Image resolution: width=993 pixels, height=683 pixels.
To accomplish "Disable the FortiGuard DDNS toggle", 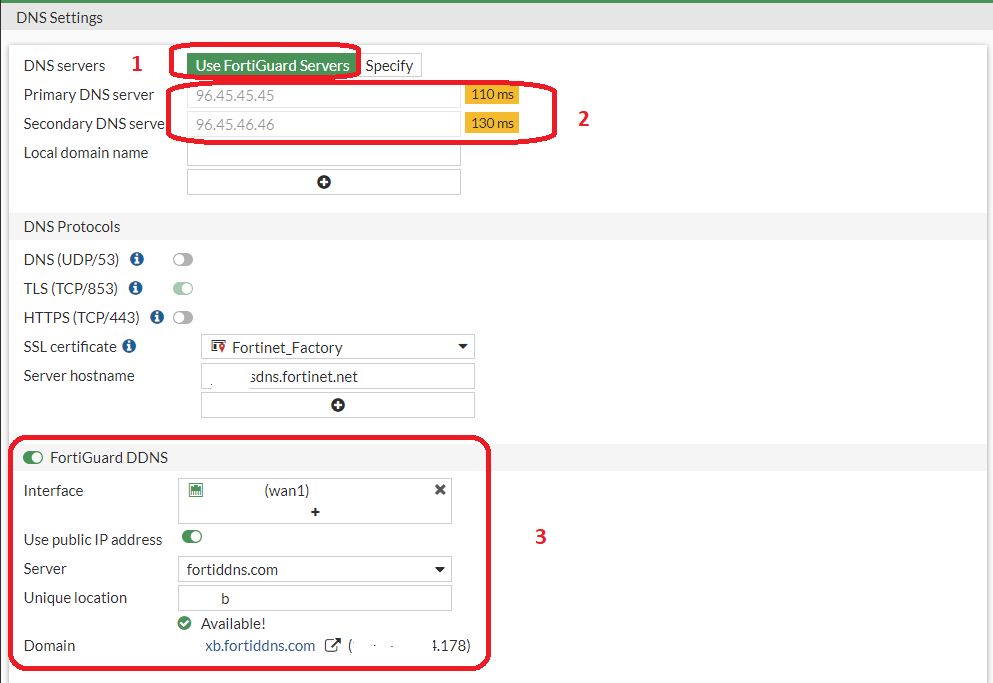I will [33, 457].
